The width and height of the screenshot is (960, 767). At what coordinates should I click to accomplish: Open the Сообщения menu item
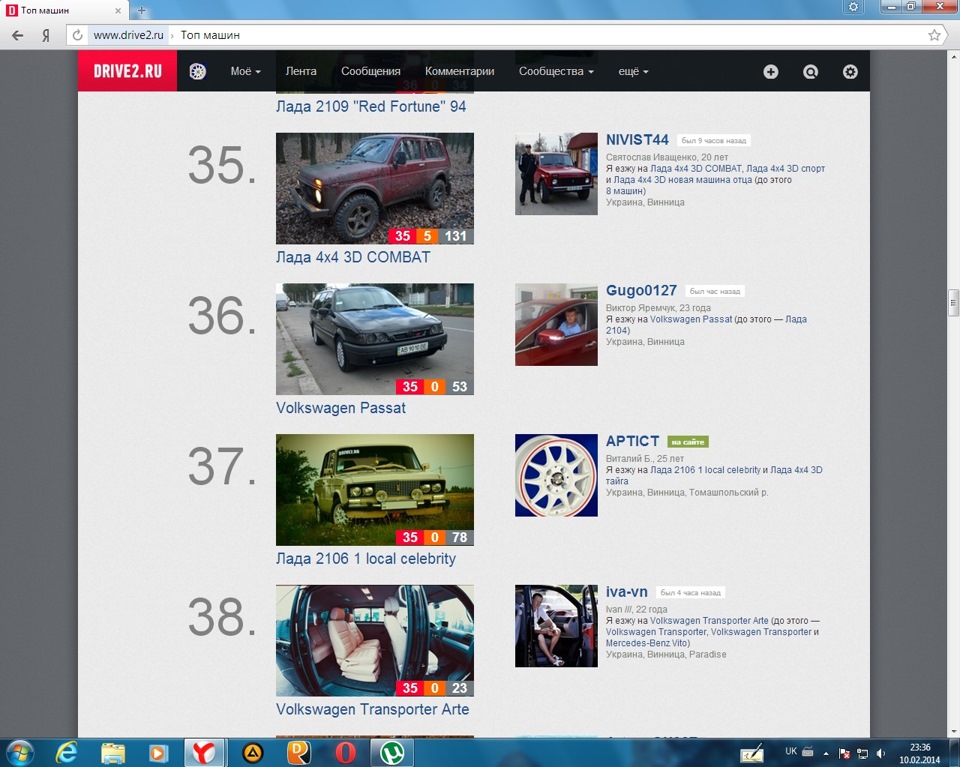click(370, 72)
